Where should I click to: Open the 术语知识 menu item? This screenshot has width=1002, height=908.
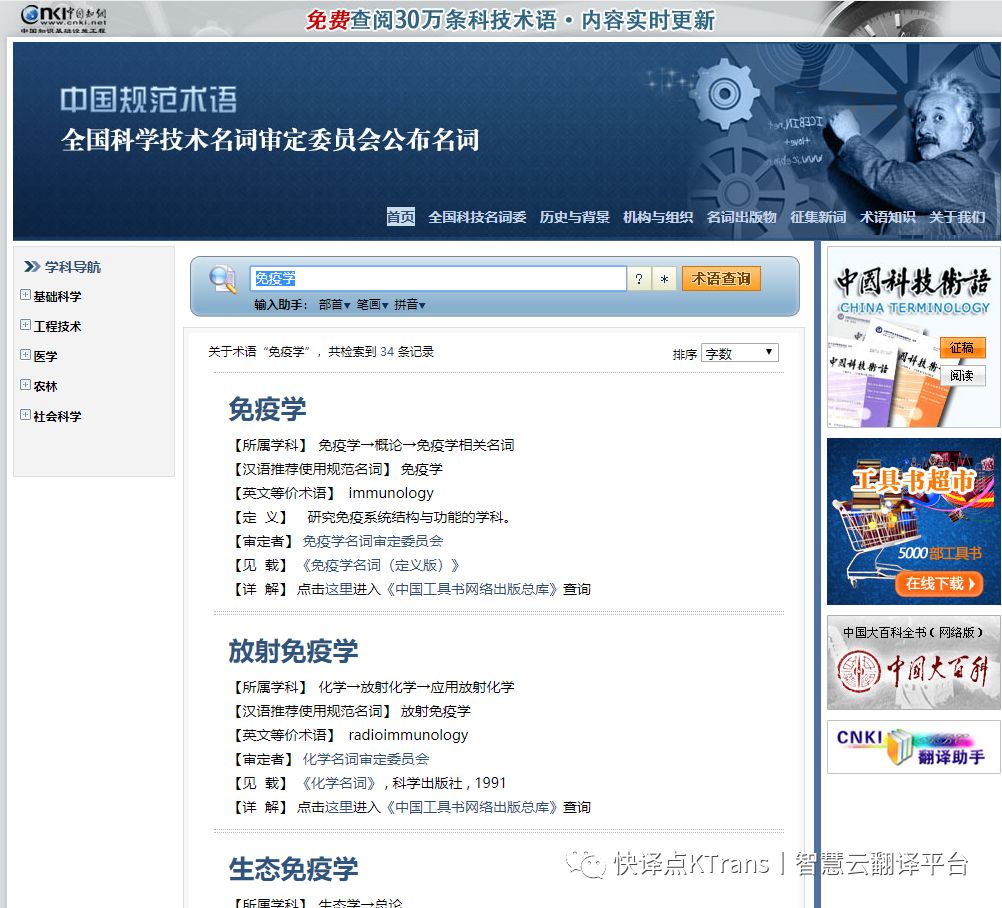click(x=888, y=216)
